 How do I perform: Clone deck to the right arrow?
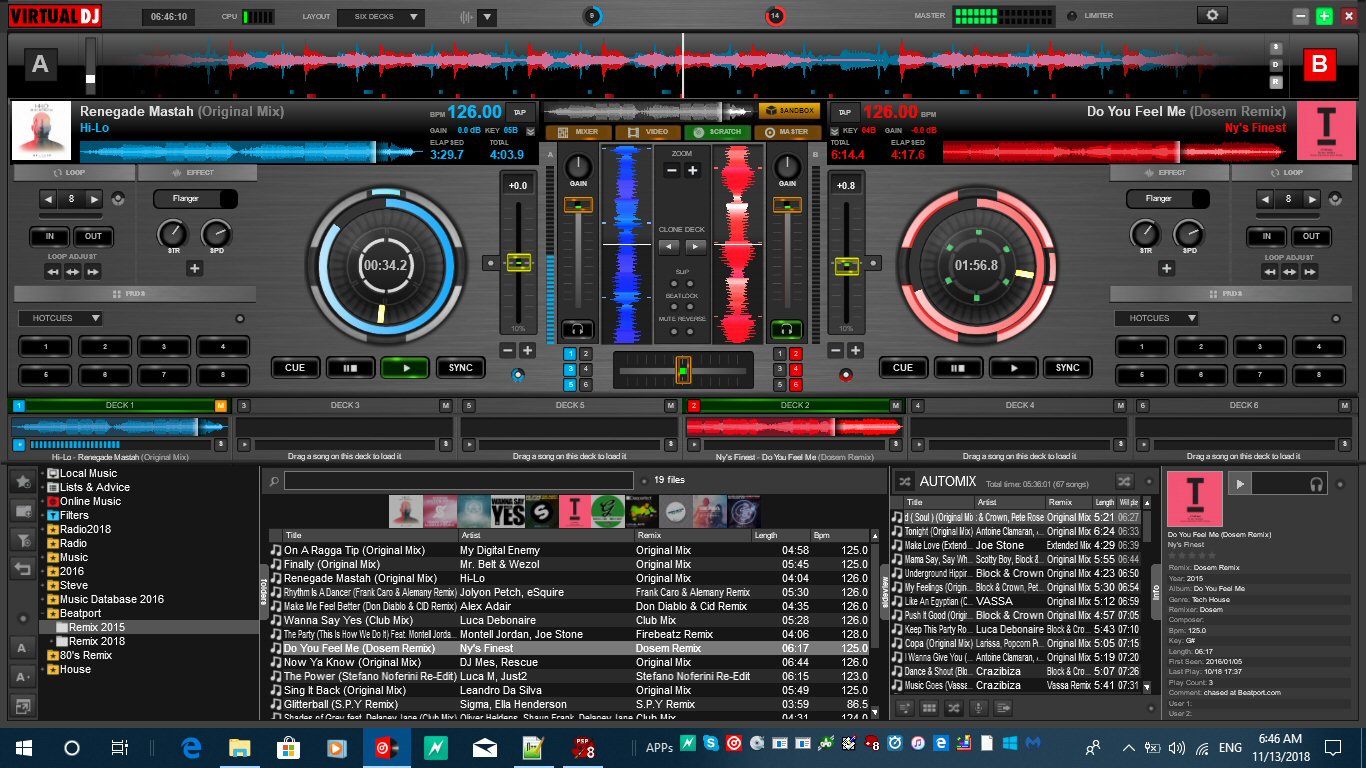695,246
